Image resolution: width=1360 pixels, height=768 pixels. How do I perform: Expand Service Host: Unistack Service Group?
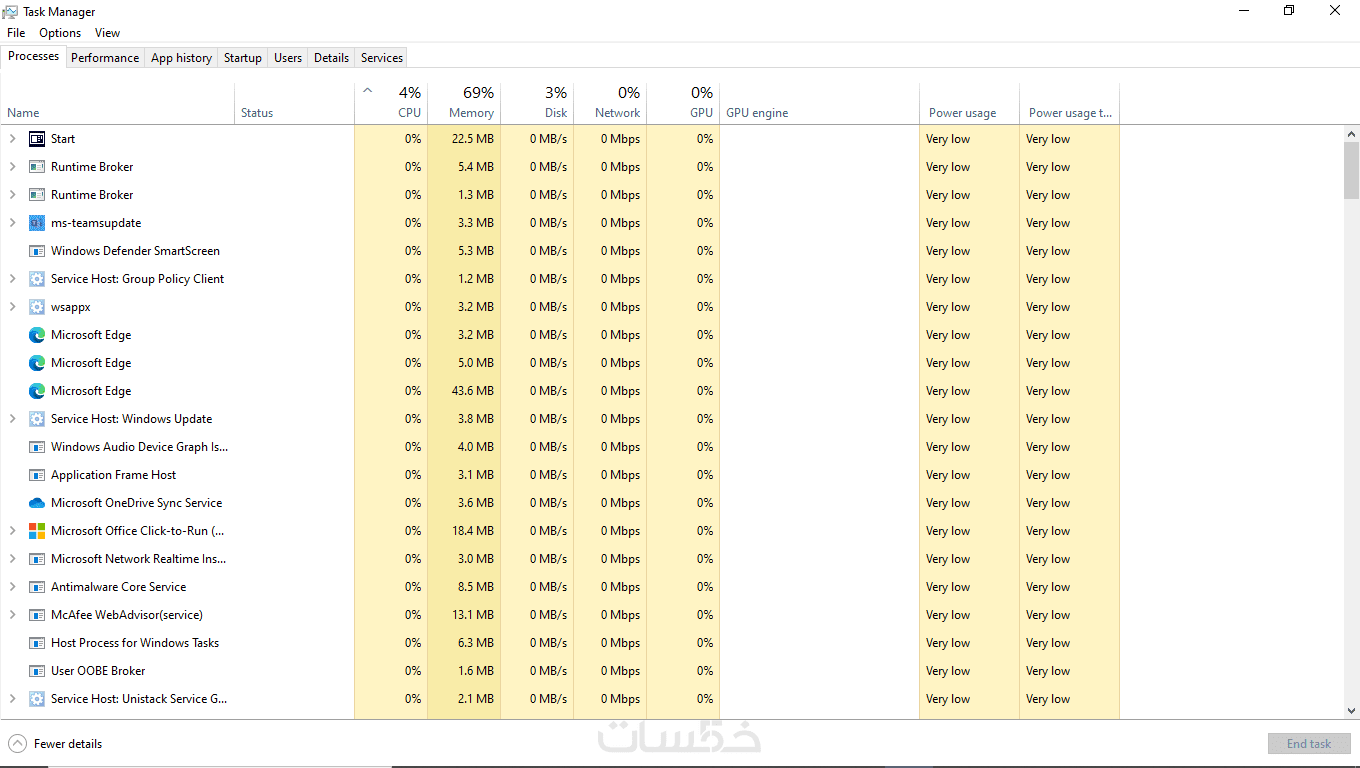13,699
